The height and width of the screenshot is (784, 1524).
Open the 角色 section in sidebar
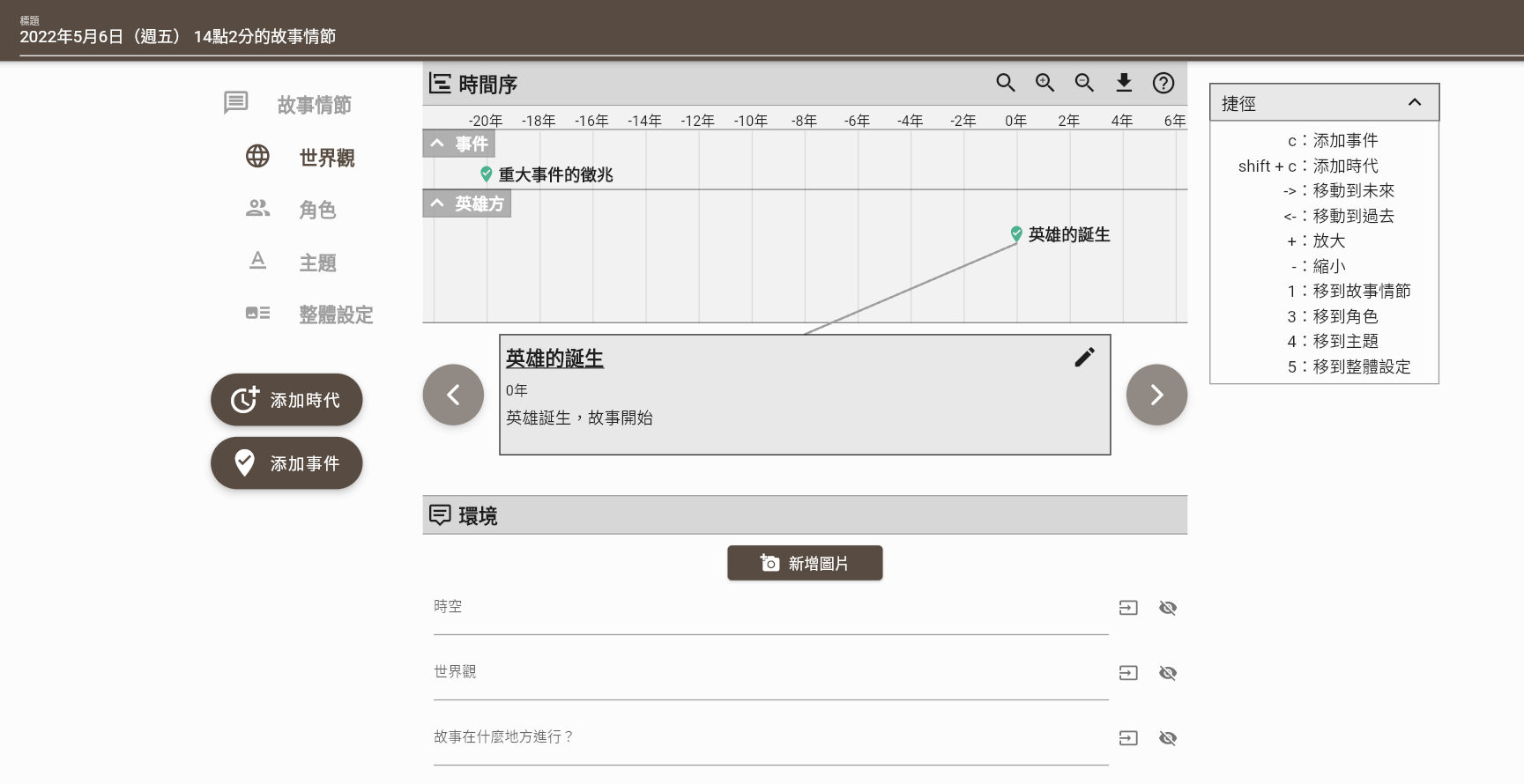(x=316, y=210)
